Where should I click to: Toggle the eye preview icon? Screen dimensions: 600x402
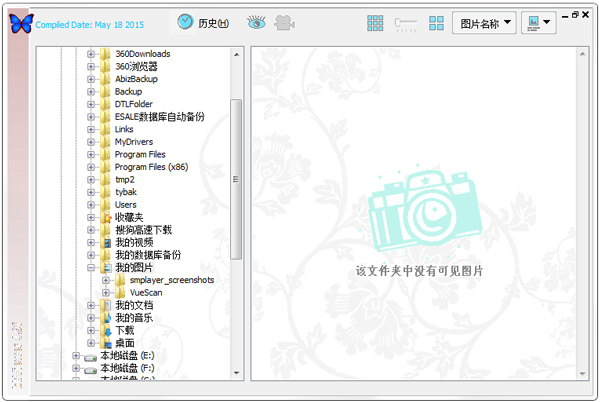click(257, 22)
